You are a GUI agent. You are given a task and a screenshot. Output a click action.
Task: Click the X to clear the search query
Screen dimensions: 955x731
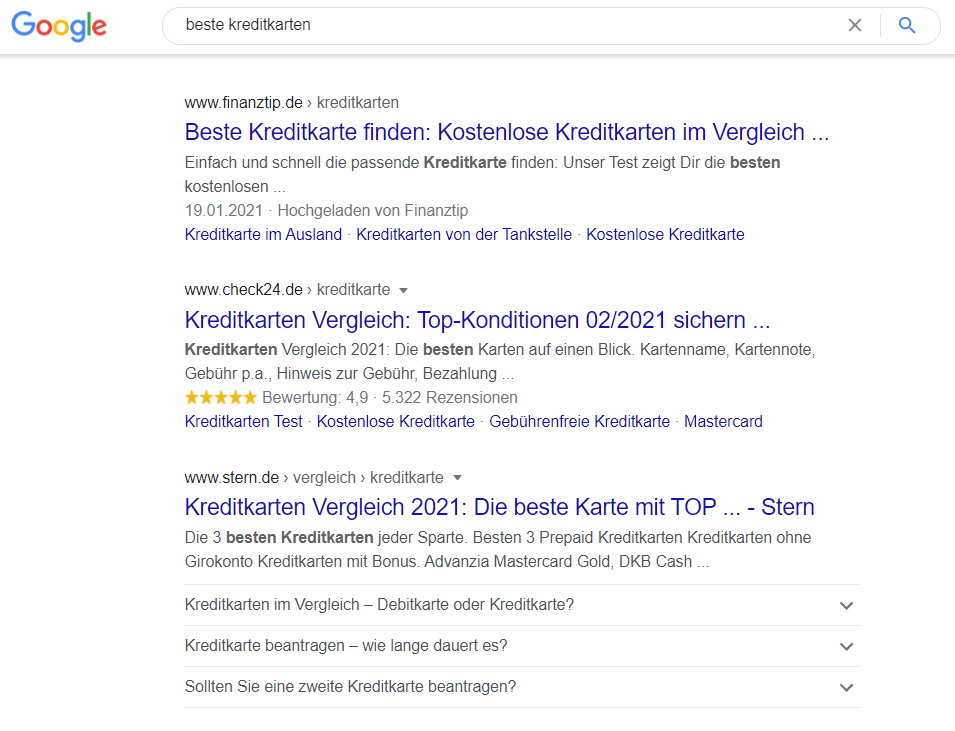click(x=855, y=25)
